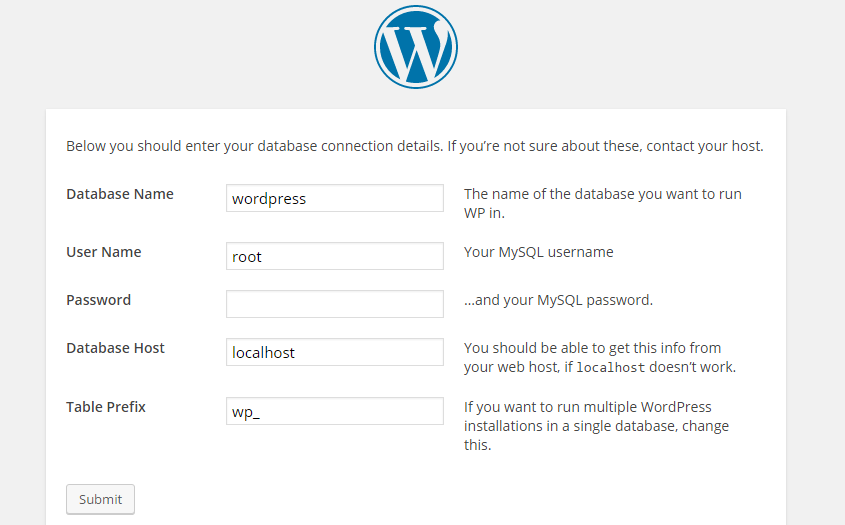
Task: Click the 'get this info from your web host' hint
Action: [600, 357]
